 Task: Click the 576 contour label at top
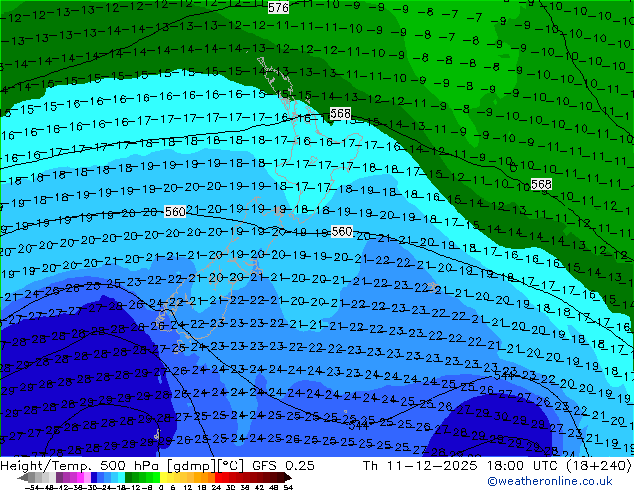(279, 7)
